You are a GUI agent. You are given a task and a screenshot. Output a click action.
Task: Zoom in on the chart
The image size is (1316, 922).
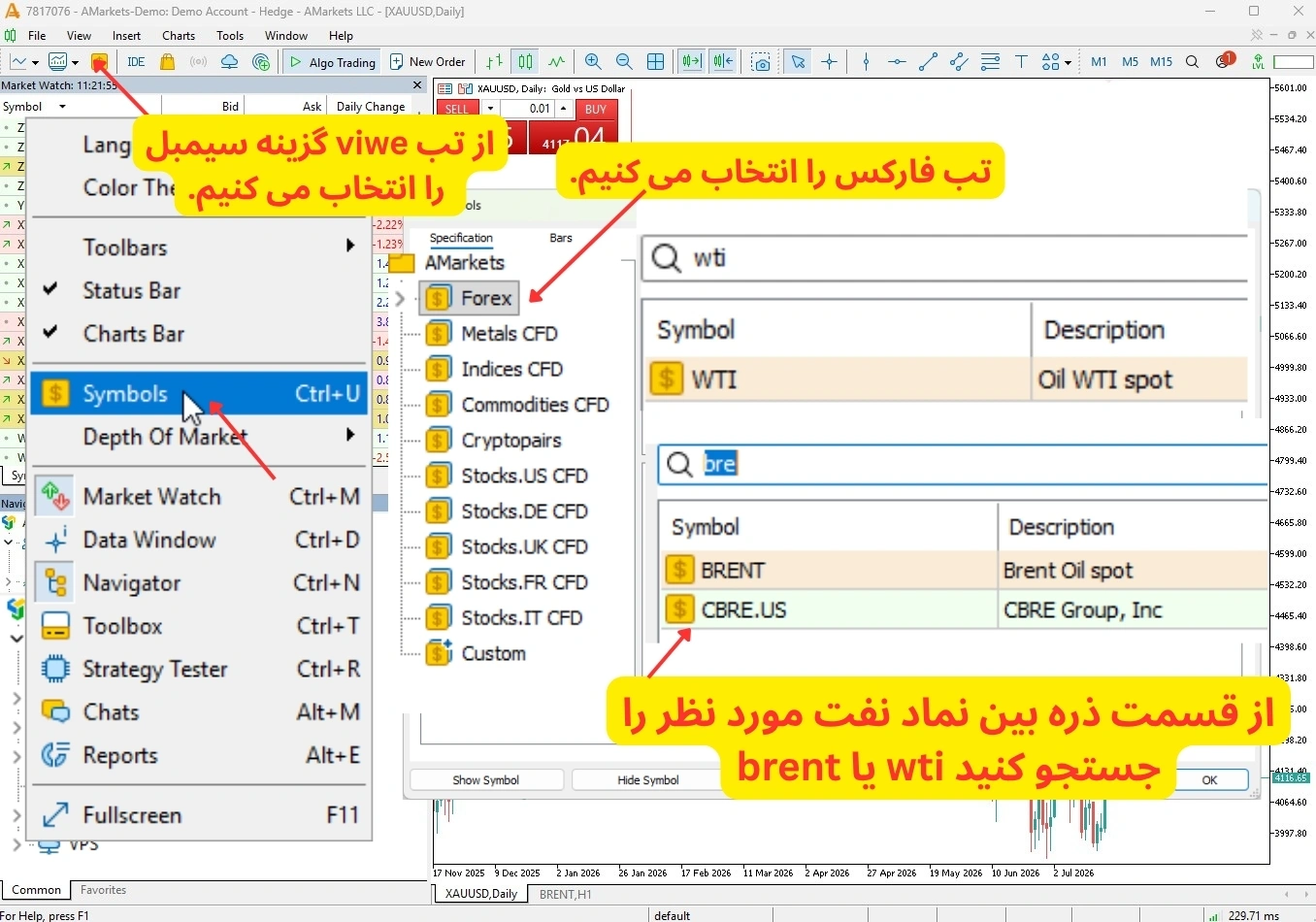tap(594, 61)
